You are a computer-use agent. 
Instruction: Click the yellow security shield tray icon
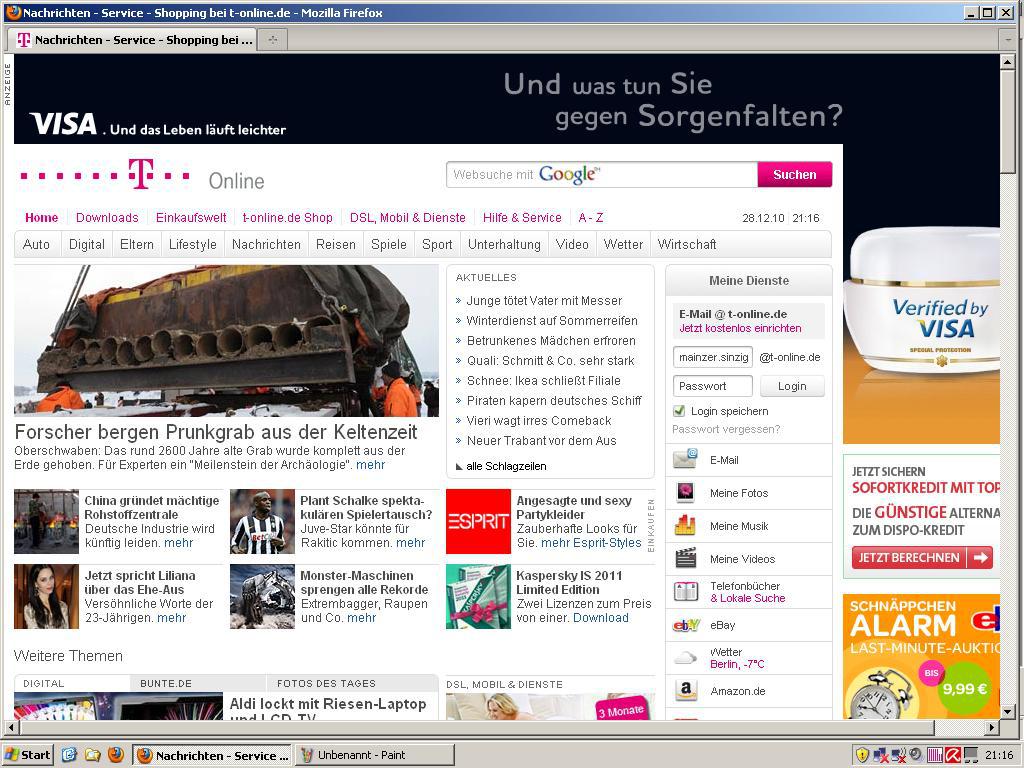coord(862,756)
